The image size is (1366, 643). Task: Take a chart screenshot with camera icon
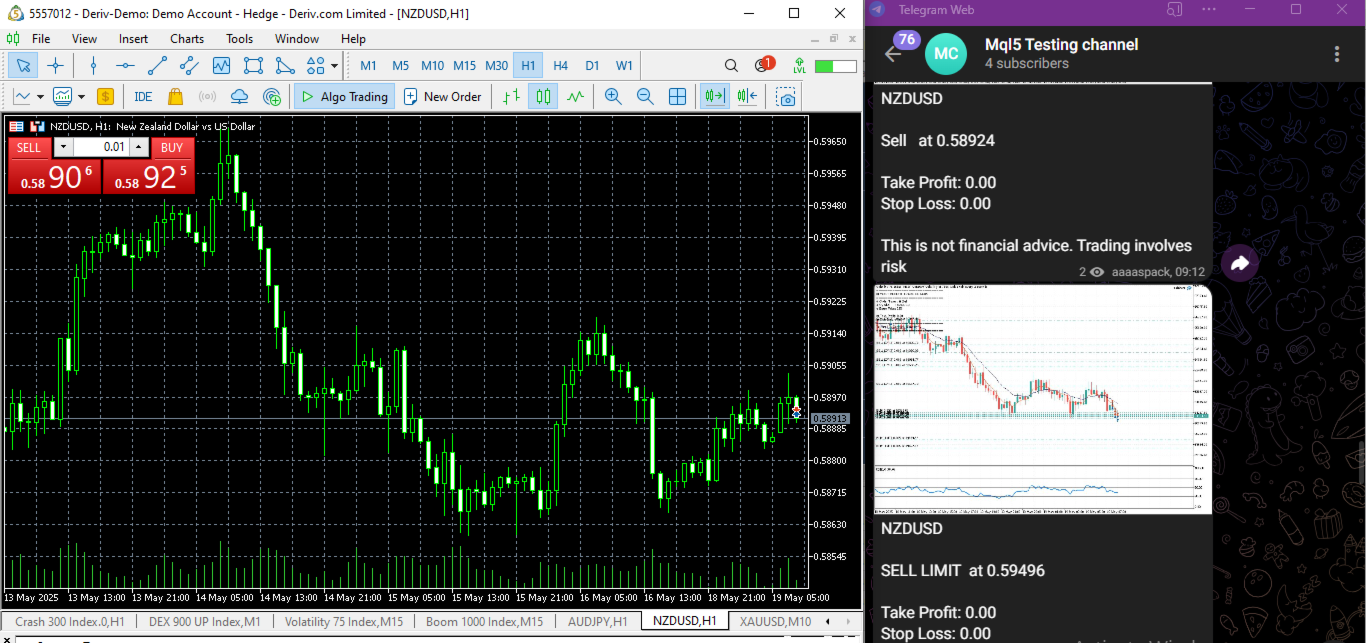(x=787, y=97)
